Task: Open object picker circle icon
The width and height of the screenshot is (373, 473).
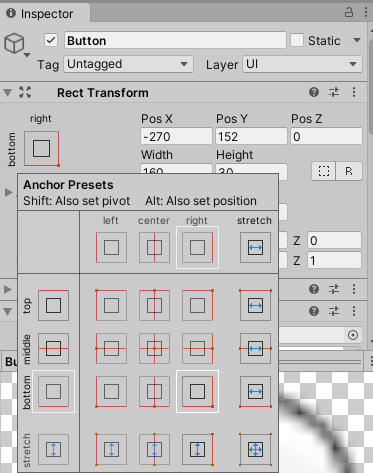Action: click(353, 335)
